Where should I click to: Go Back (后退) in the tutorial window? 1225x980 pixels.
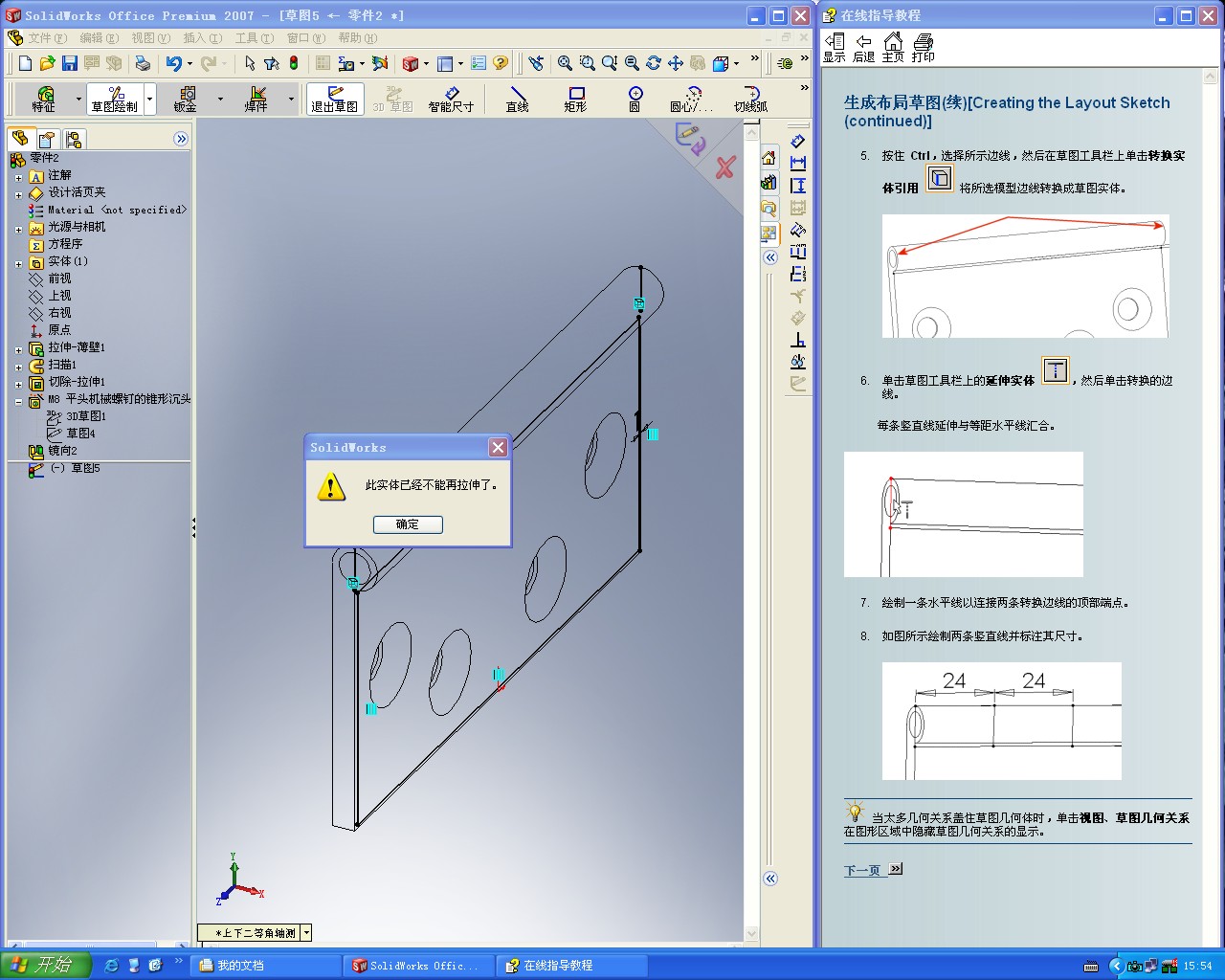tap(863, 48)
